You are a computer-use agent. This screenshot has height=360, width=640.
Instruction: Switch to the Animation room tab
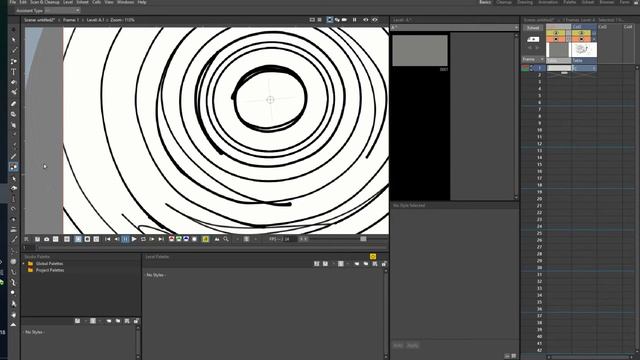[x=548, y=2]
